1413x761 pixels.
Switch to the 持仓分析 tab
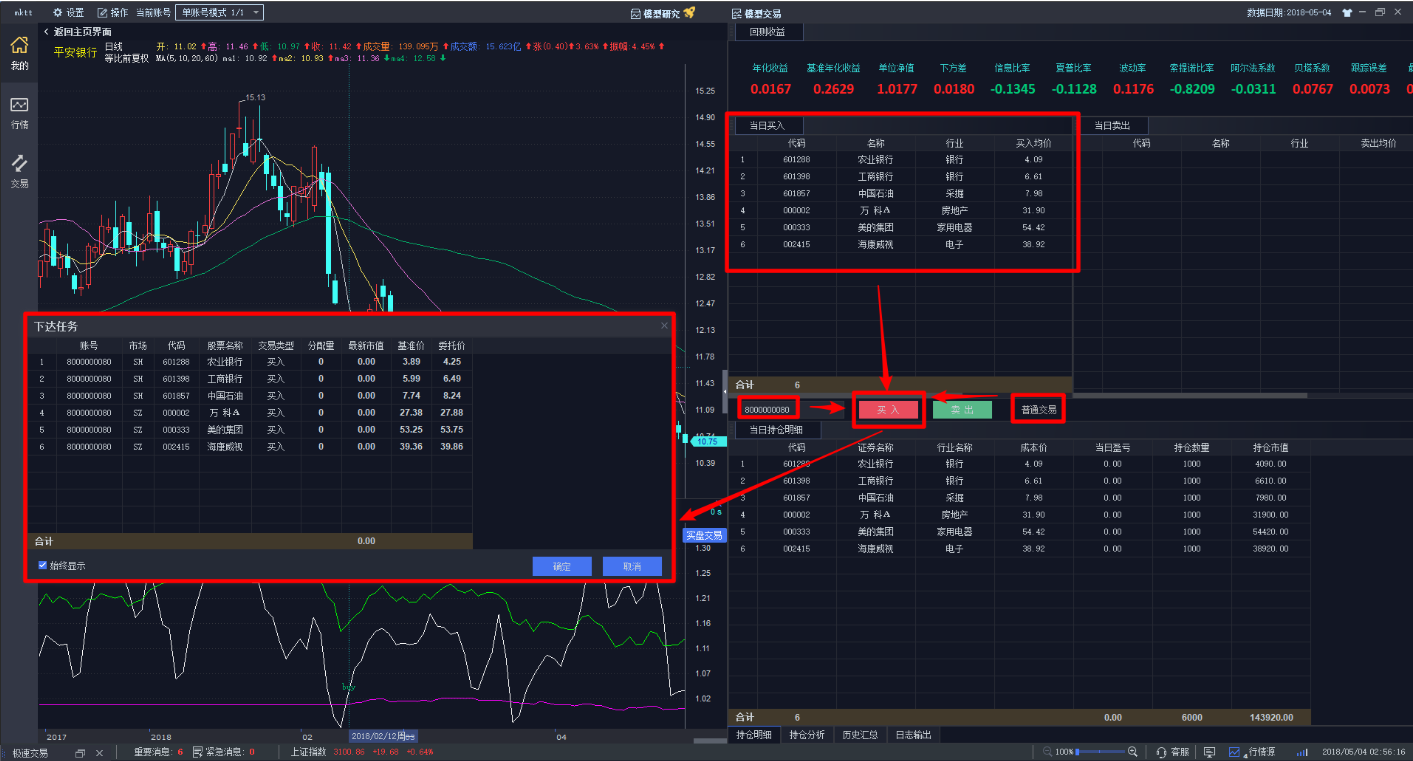coord(807,735)
